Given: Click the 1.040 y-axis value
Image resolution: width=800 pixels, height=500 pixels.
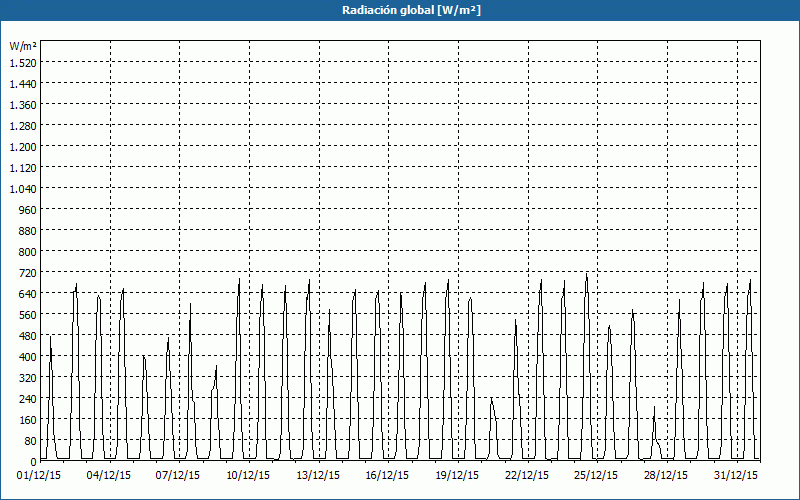Looking at the screenshot, I should [23, 189].
